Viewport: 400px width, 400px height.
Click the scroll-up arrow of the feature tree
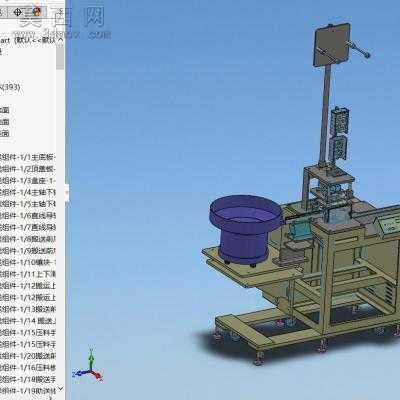point(60,40)
